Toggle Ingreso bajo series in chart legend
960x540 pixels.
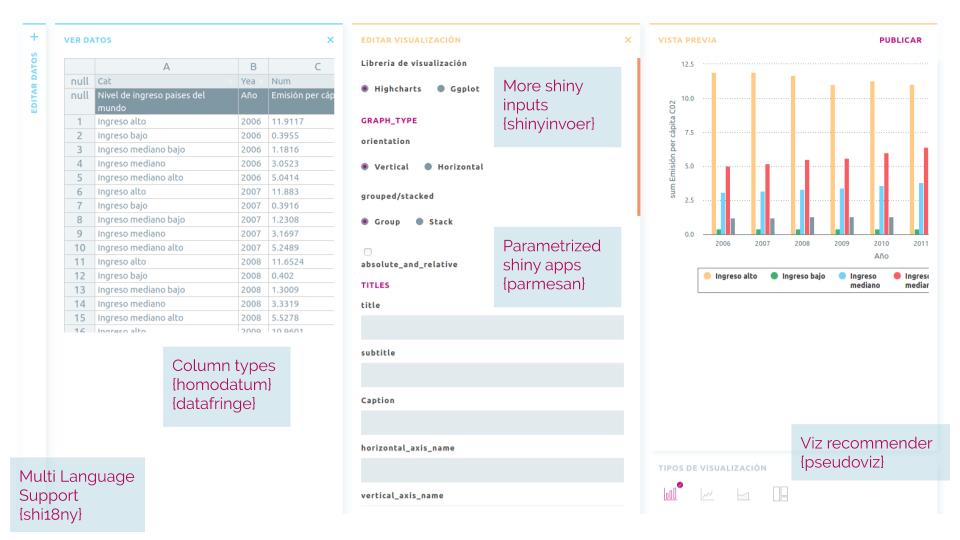[795, 276]
